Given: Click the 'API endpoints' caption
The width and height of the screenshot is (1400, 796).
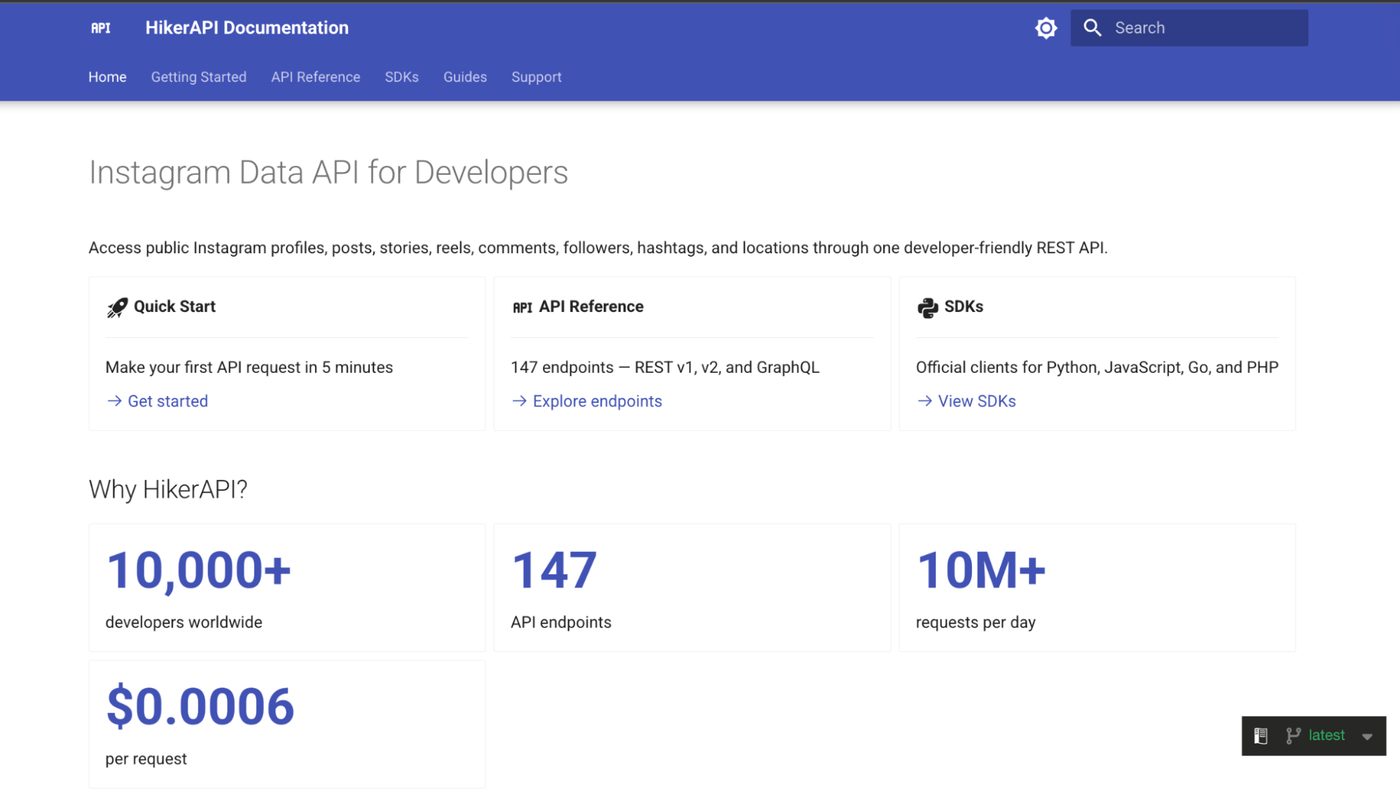Looking at the screenshot, I should coord(561,622).
